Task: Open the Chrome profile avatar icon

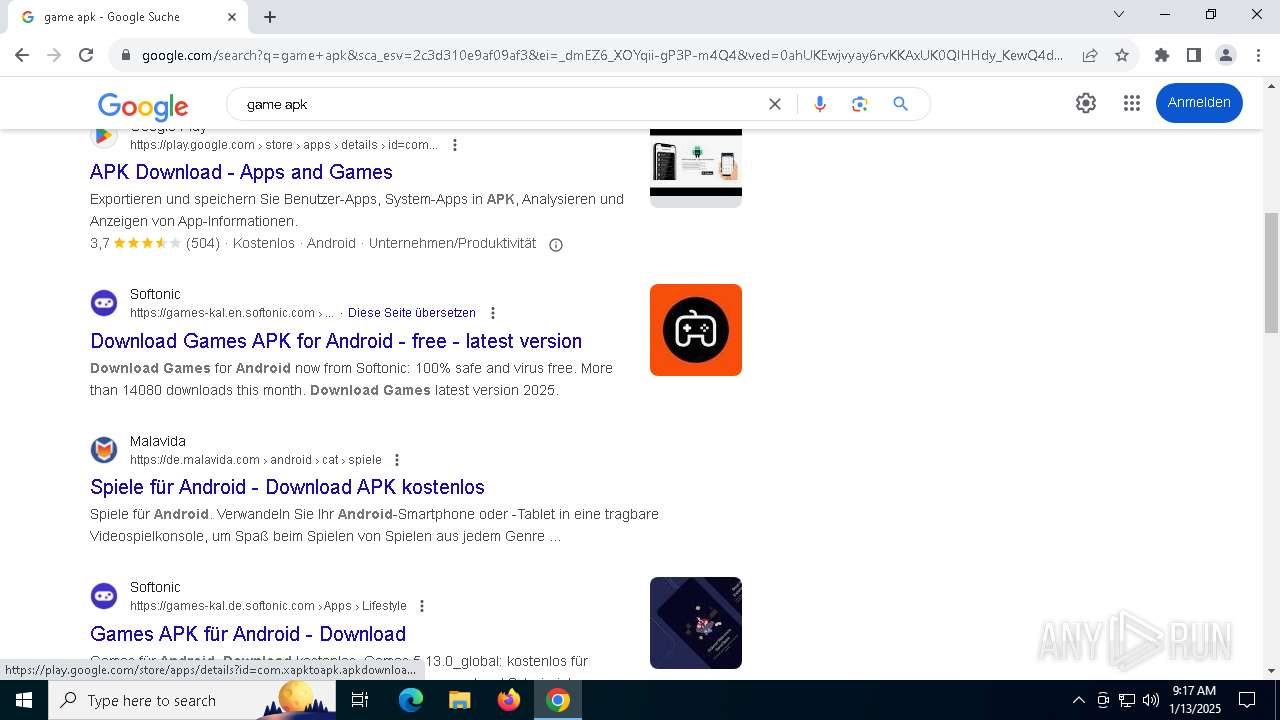Action: pos(1226,56)
